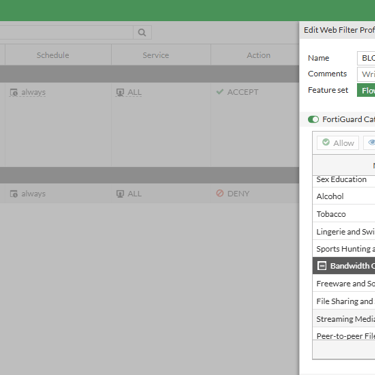Select the Freeware and Software row
The height and width of the screenshot is (375, 375).
[344, 284]
